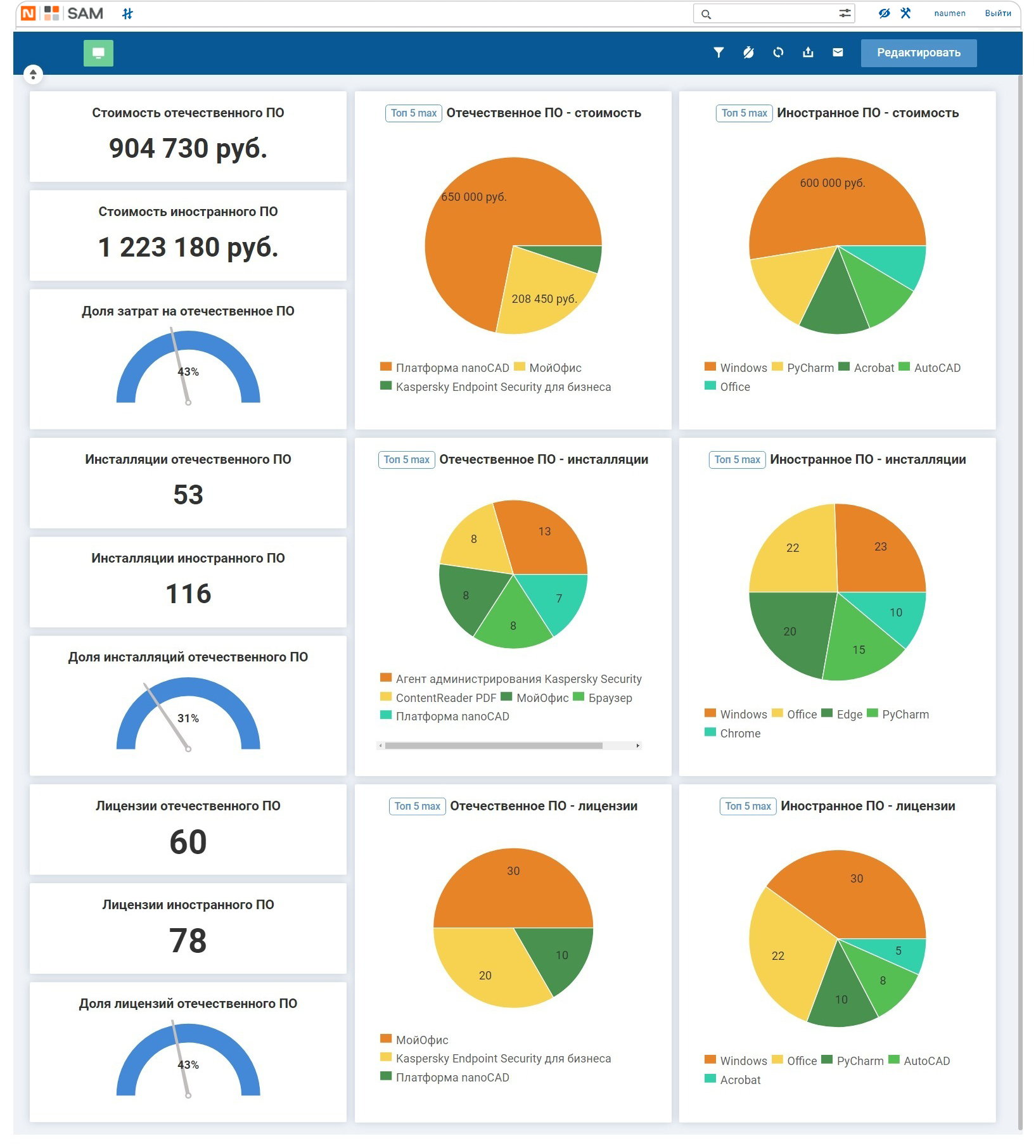
Task: Collapse panel with the up-down arrows circle
Action: click(x=33, y=75)
